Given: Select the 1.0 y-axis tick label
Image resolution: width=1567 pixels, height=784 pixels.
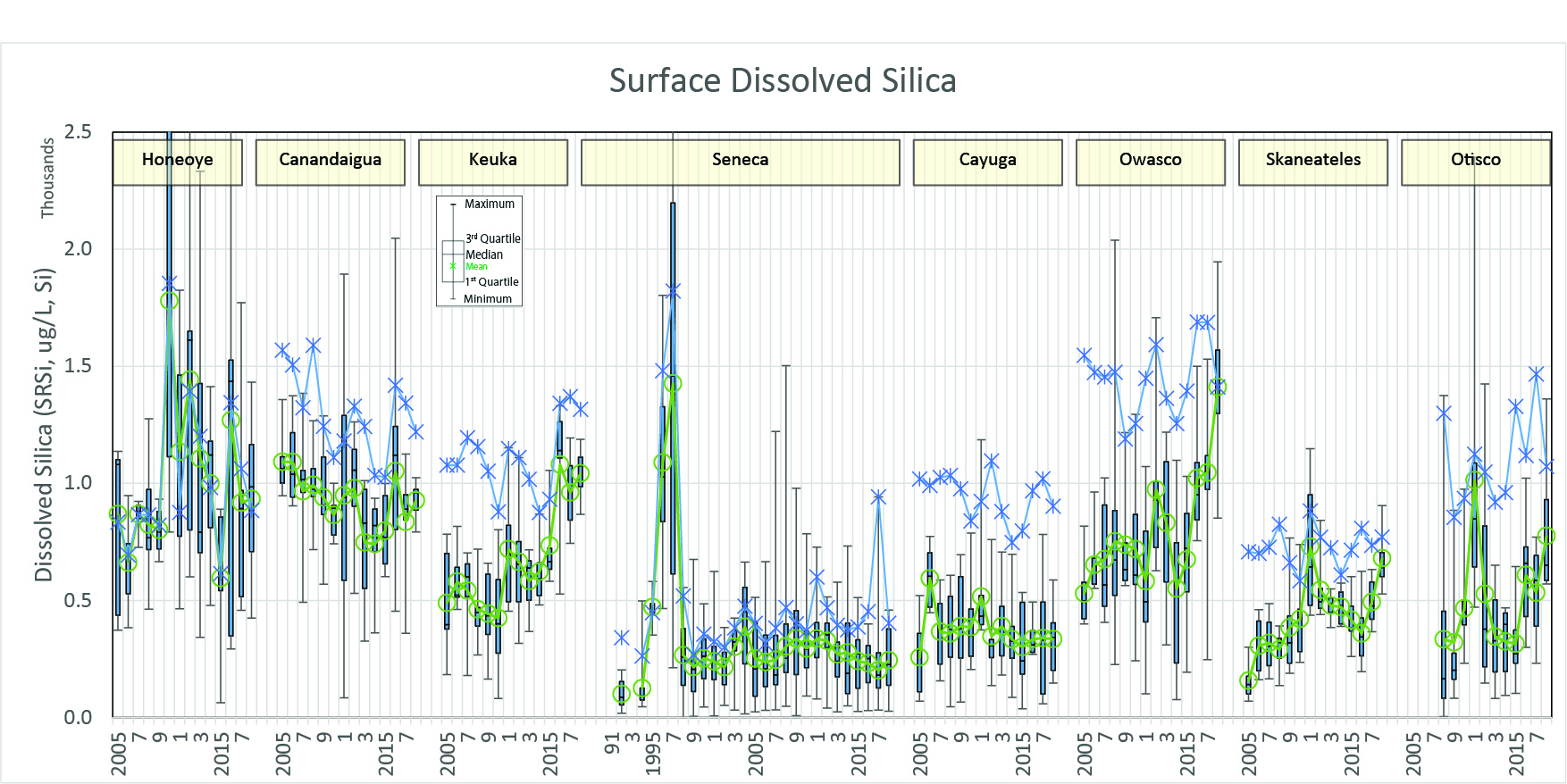Looking at the screenshot, I should click(x=78, y=483).
